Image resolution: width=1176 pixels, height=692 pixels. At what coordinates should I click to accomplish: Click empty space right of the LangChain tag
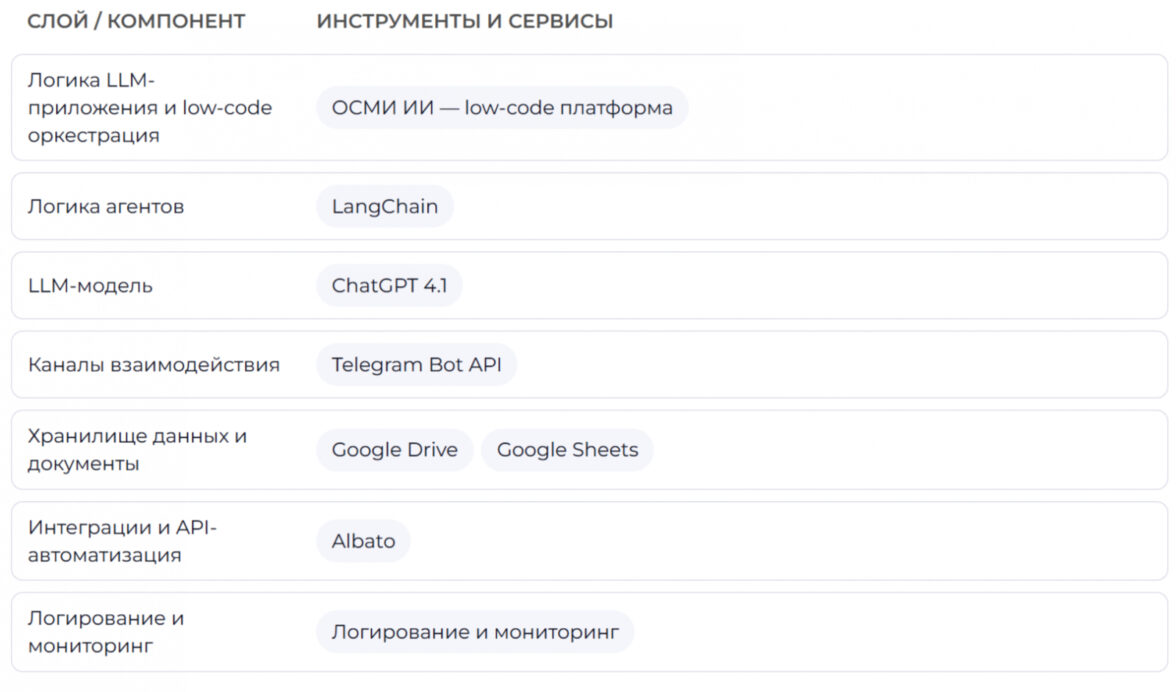(800, 207)
